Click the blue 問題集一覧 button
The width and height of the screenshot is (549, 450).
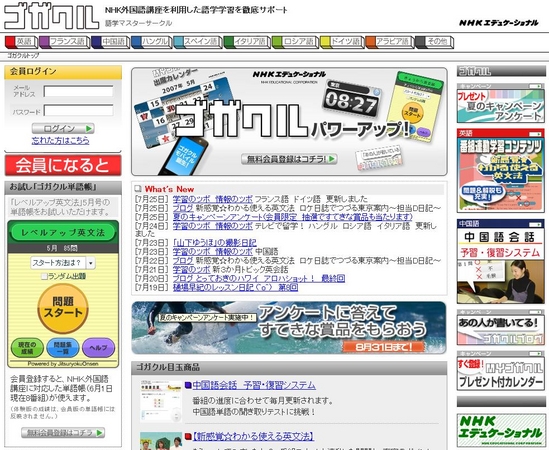pyautogui.click(x=63, y=348)
